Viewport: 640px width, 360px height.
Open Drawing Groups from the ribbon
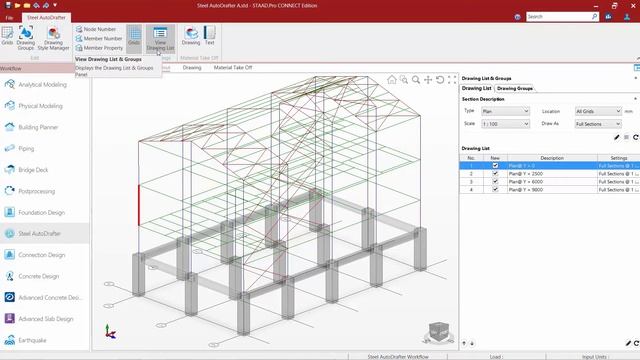26,38
